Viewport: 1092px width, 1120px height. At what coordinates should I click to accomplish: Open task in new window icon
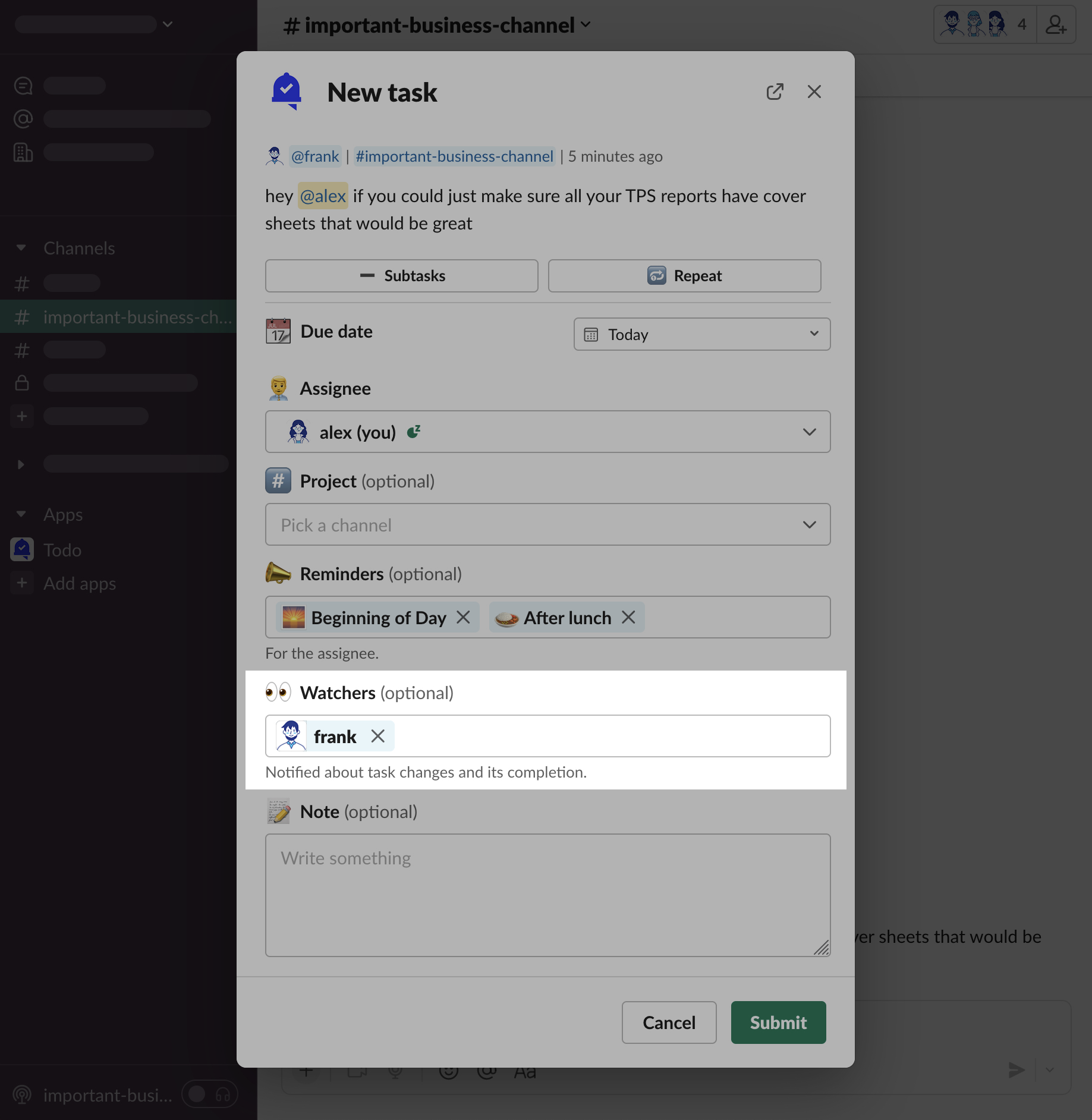[775, 92]
